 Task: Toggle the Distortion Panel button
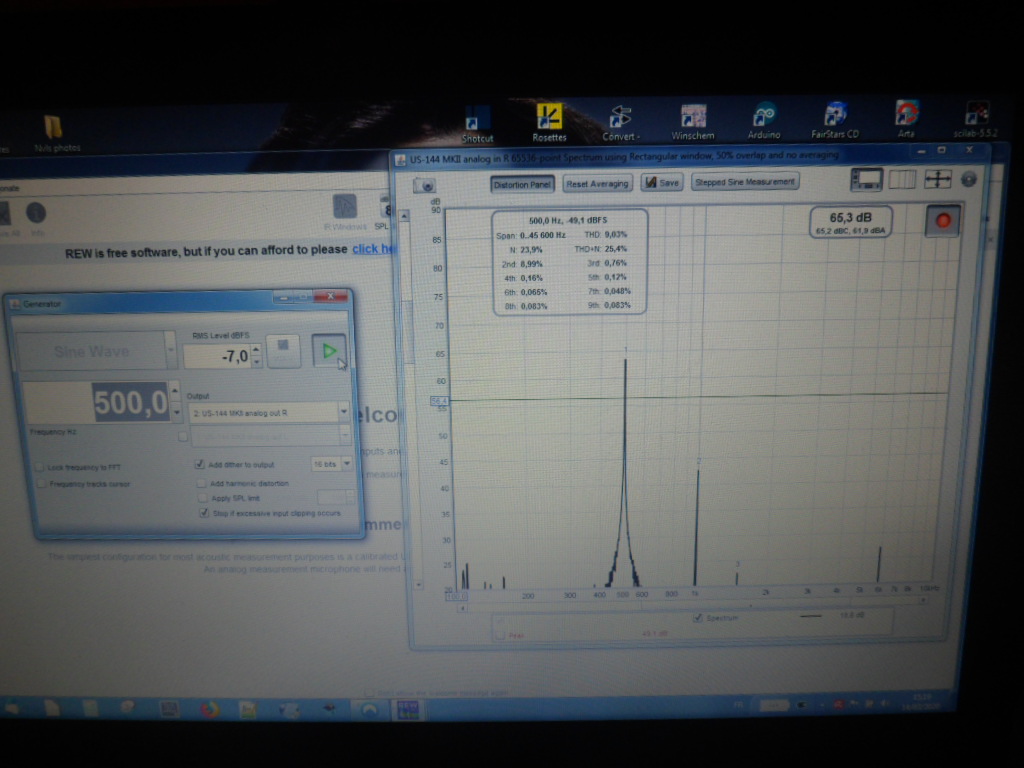522,184
